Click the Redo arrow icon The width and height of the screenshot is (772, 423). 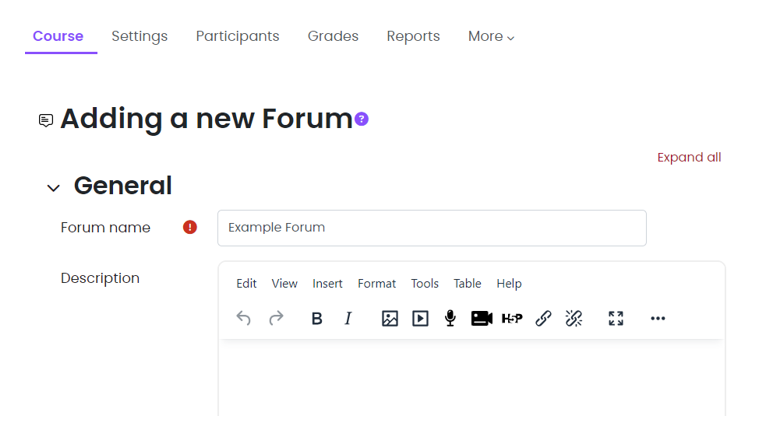(x=276, y=318)
